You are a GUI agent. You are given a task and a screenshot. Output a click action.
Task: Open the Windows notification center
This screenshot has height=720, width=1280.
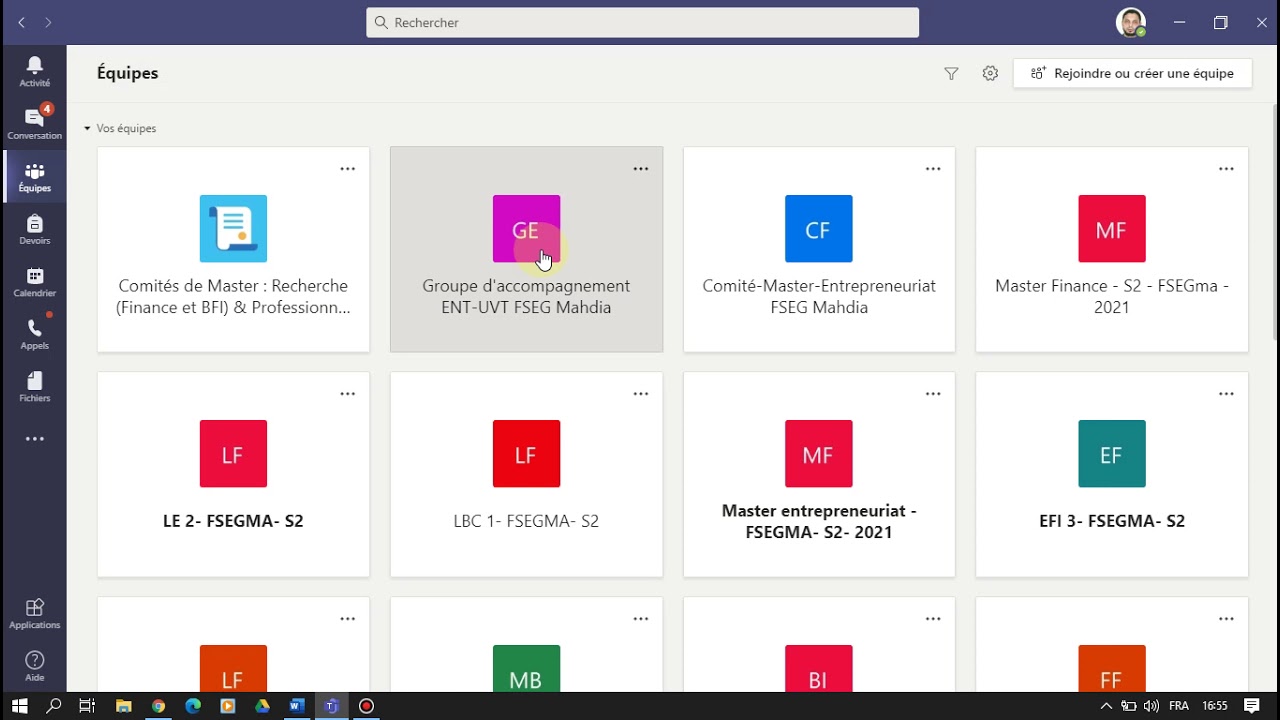coord(1251,706)
